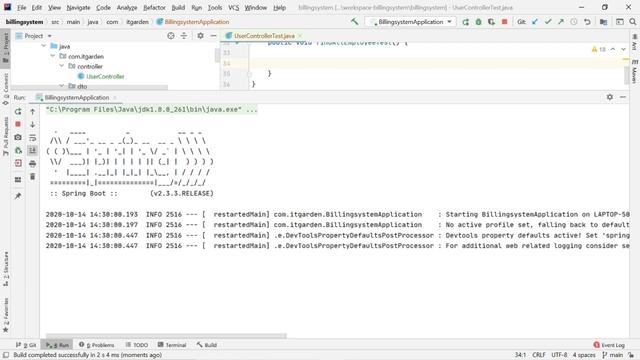Stop the running application from the top toolbar
This screenshot has width=640, height=360.
(504, 22)
